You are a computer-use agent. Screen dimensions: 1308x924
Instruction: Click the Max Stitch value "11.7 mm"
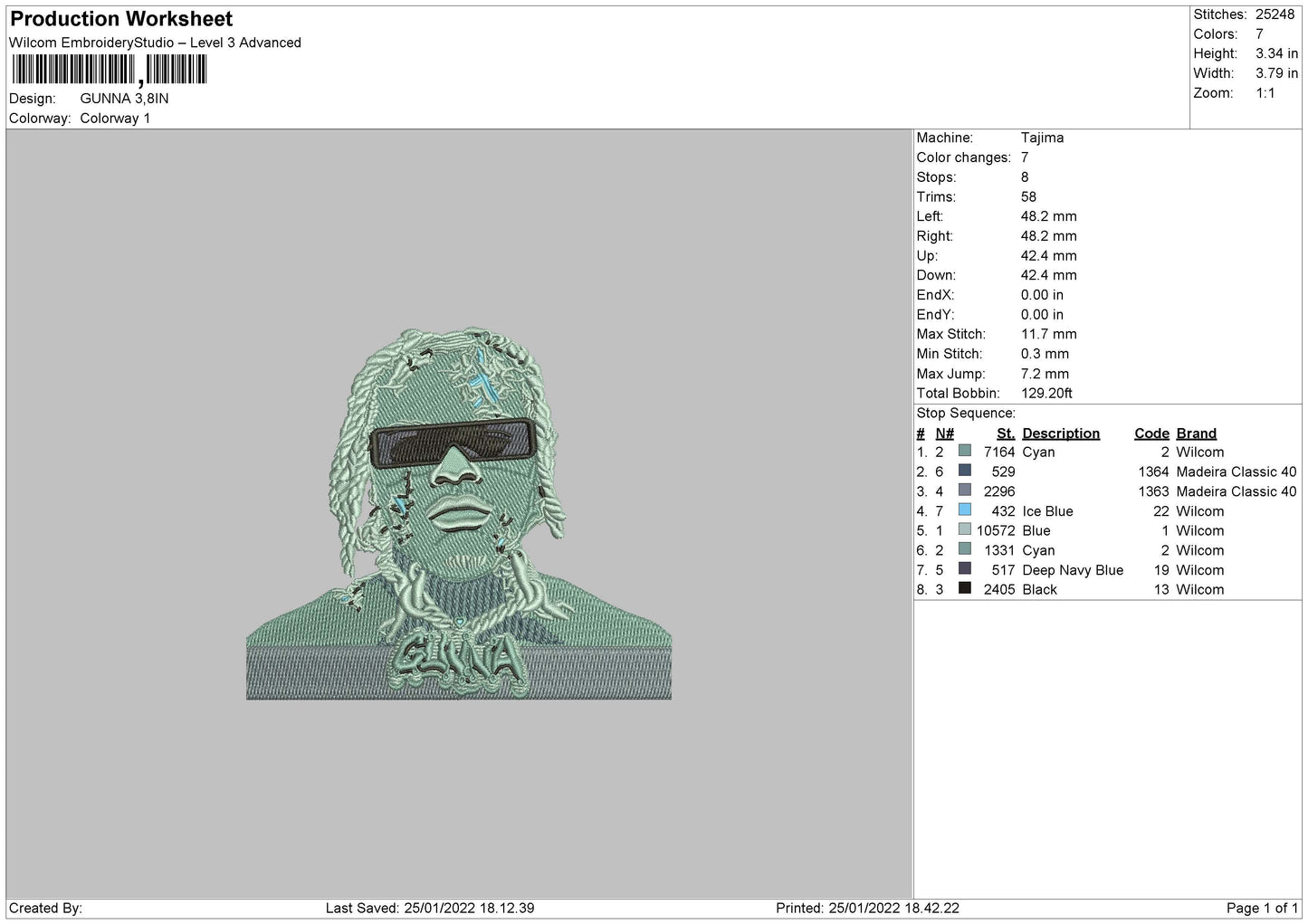1048,334
